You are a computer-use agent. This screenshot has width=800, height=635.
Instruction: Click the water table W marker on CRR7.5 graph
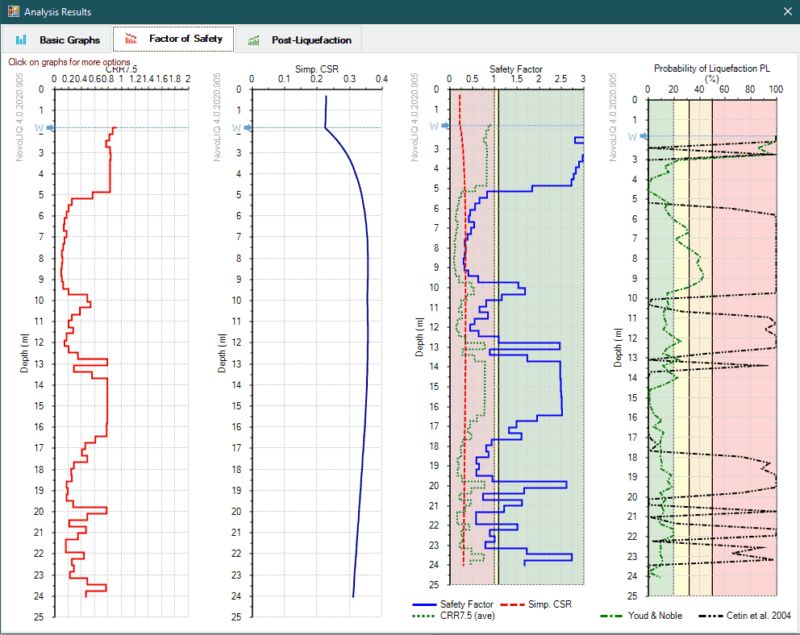[x=43, y=128]
